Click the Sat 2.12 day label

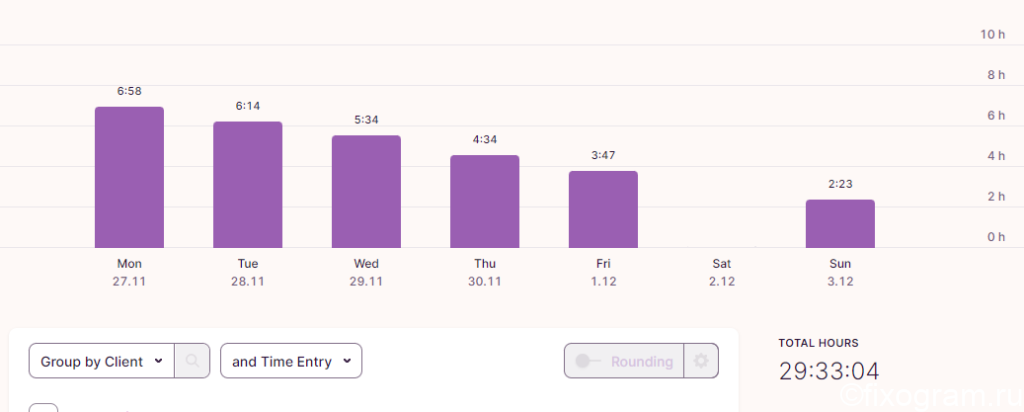722,273
